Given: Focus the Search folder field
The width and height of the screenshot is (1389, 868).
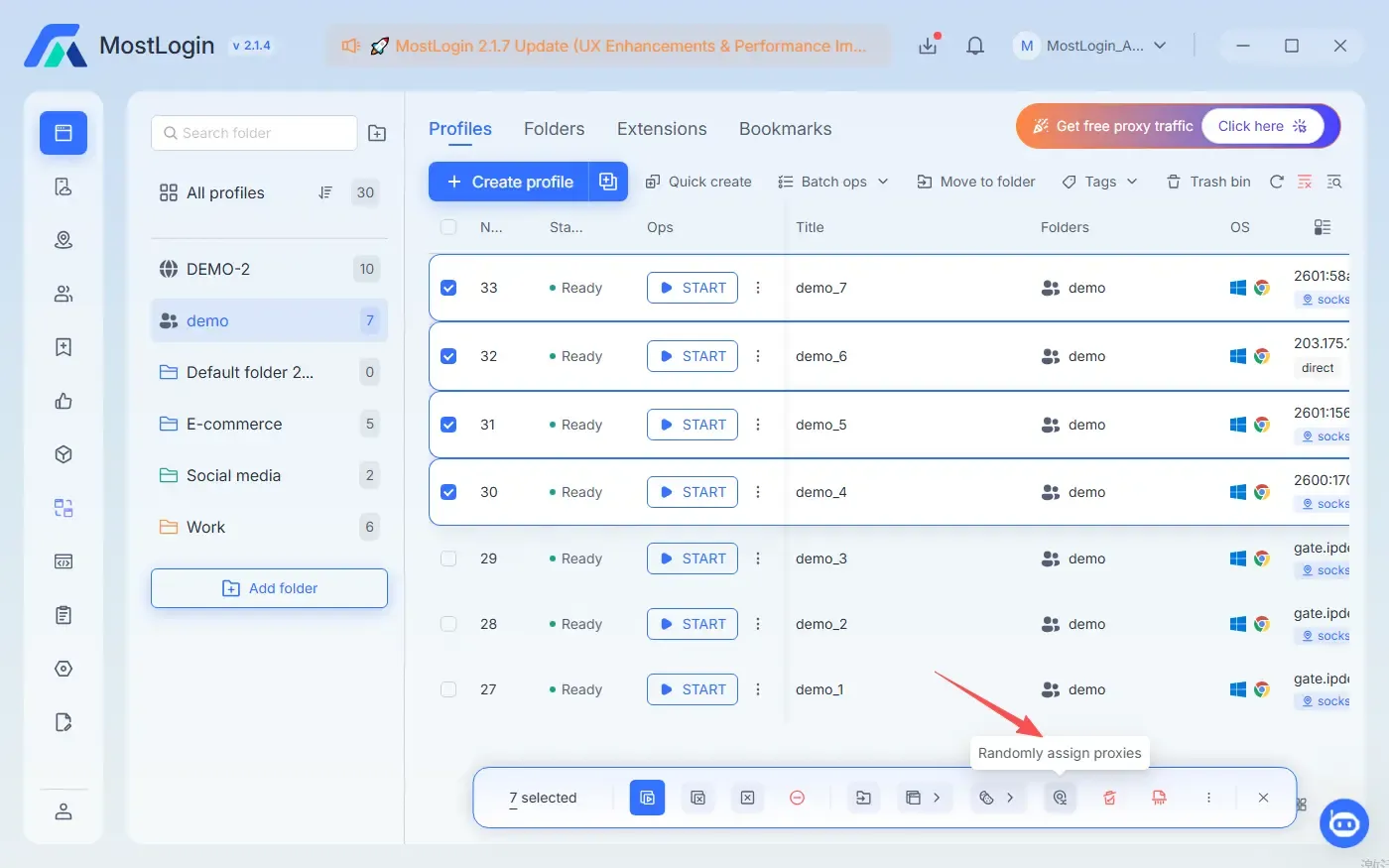Looking at the screenshot, I should (254, 133).
